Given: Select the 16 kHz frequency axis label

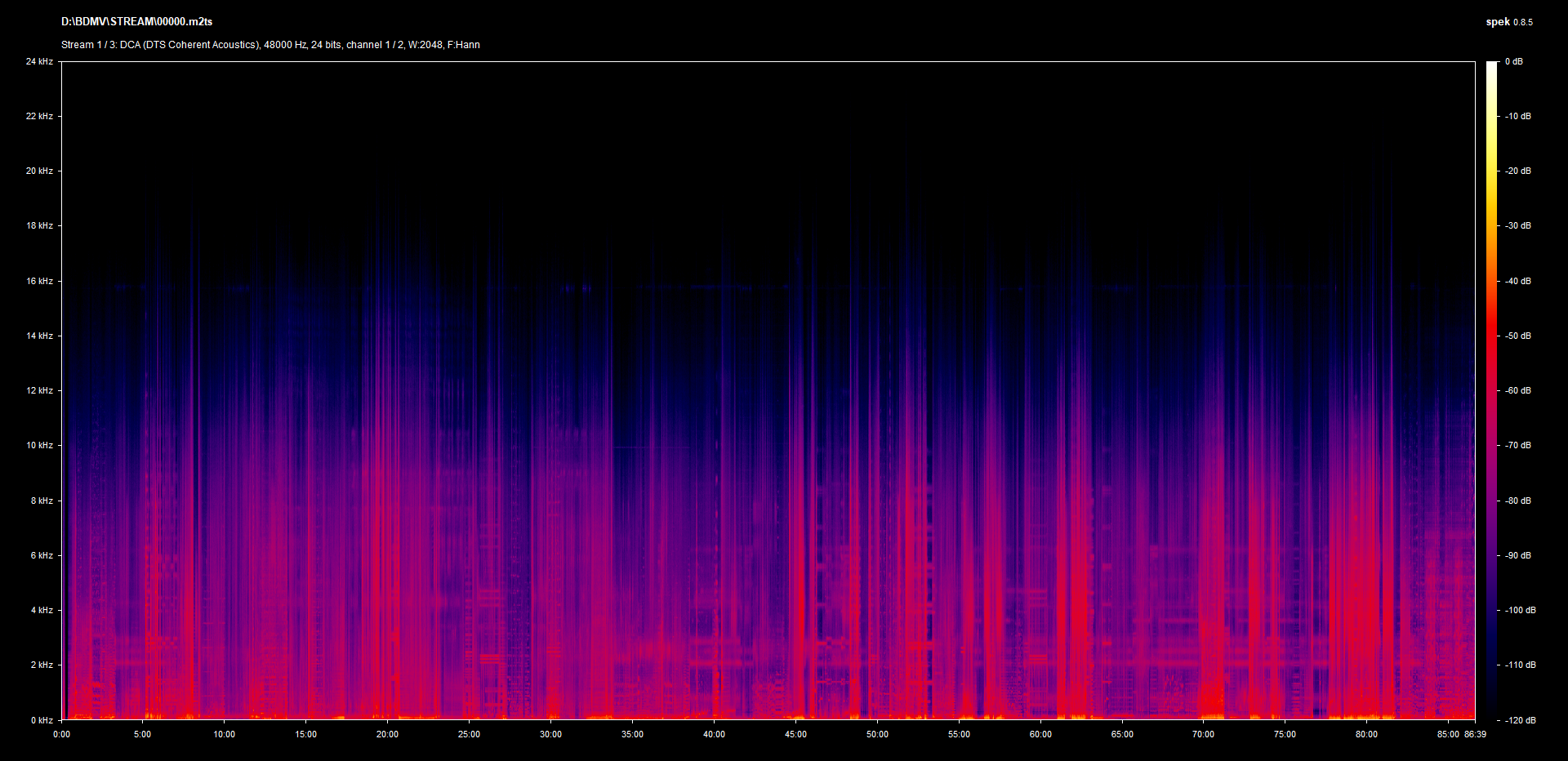Looking at the screenshot, I should [x=39, y=282].
